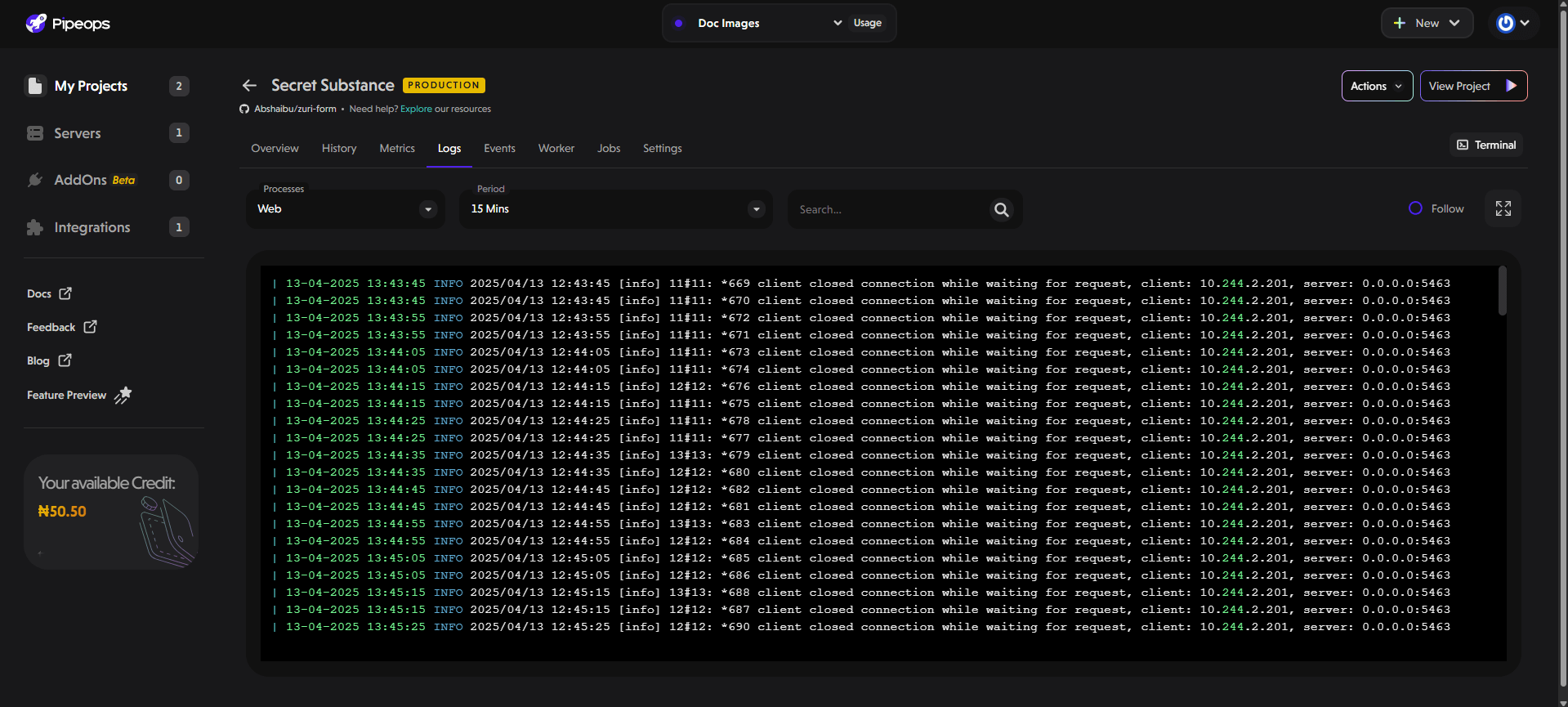The image size is (1568, 707).
Task: Click the My Projects count badge 2
Action: 179,86
